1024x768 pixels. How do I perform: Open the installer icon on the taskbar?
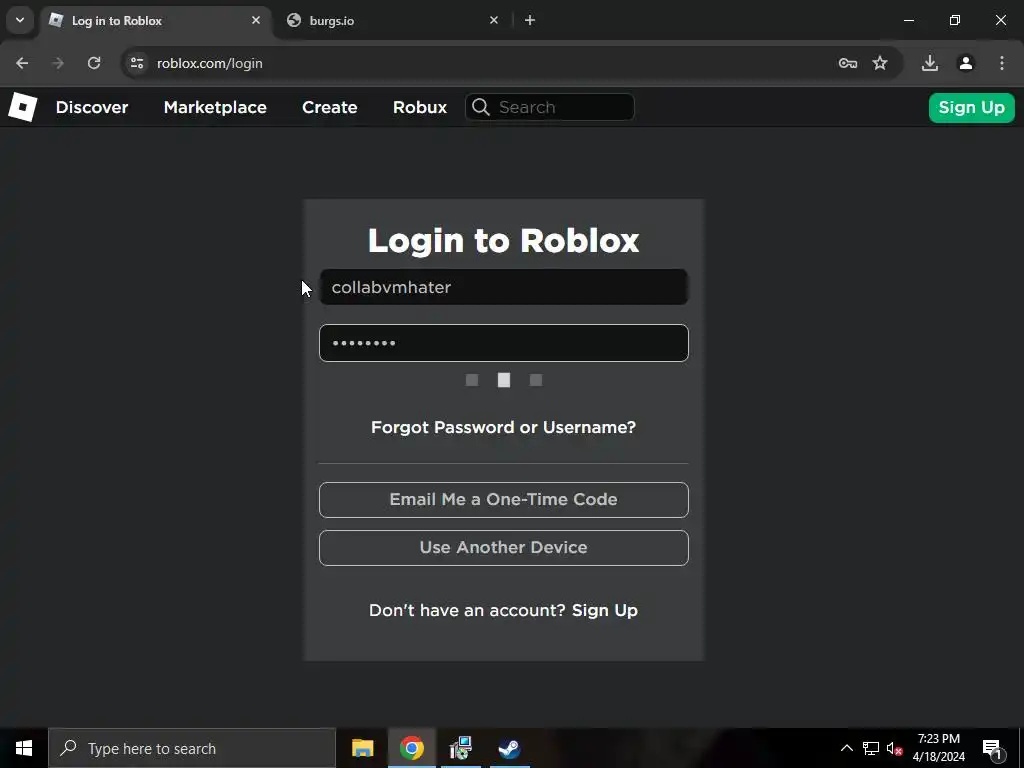[460, 748]
